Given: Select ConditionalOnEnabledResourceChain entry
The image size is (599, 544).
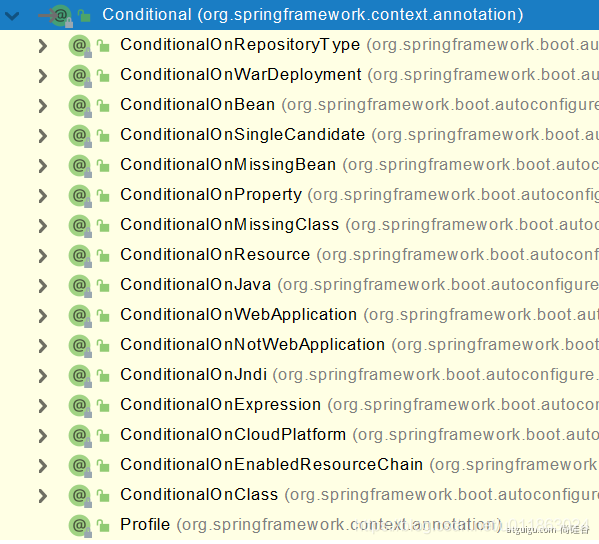Looking at the screenshot, I should tap(272, 465).
